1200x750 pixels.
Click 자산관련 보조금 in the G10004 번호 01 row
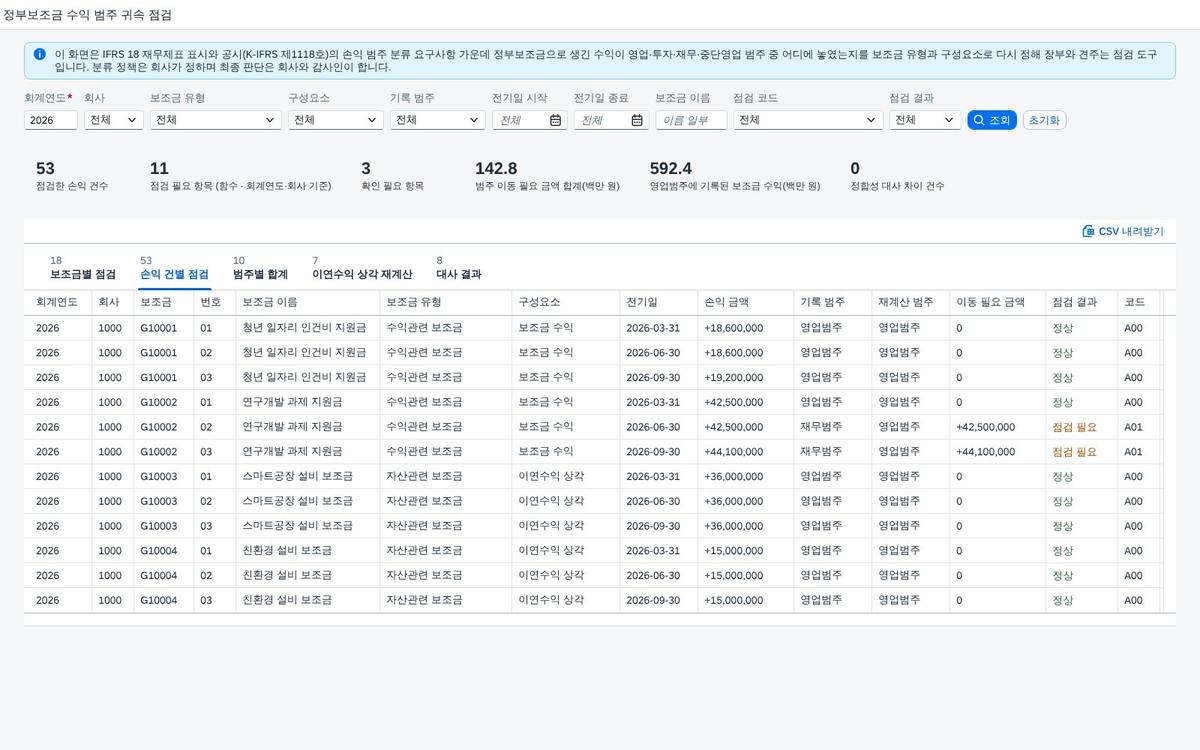click(424, 551)
